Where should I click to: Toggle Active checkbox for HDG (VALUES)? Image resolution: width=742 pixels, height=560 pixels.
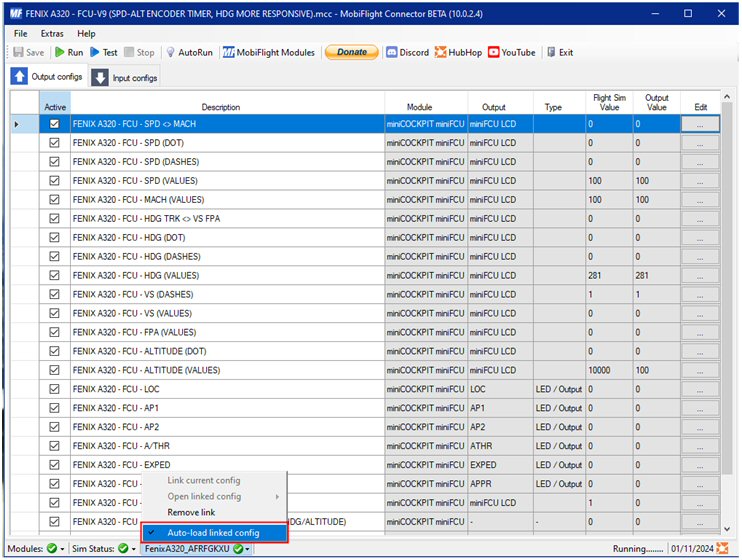click(54, 275)
